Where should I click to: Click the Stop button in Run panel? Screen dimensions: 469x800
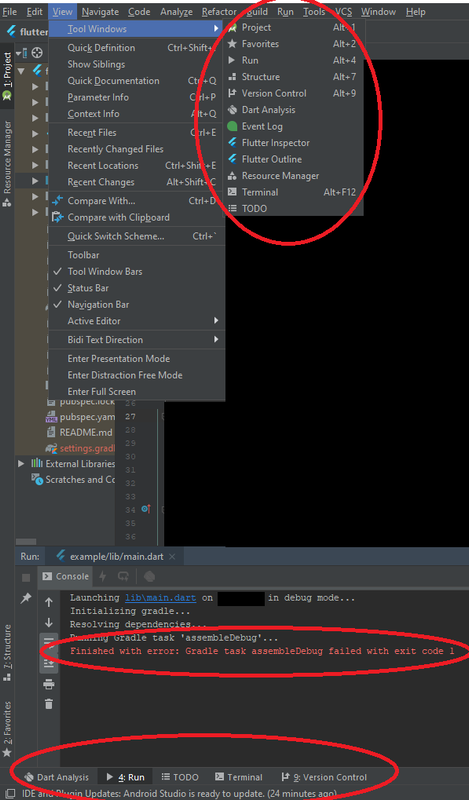(26, 578)
